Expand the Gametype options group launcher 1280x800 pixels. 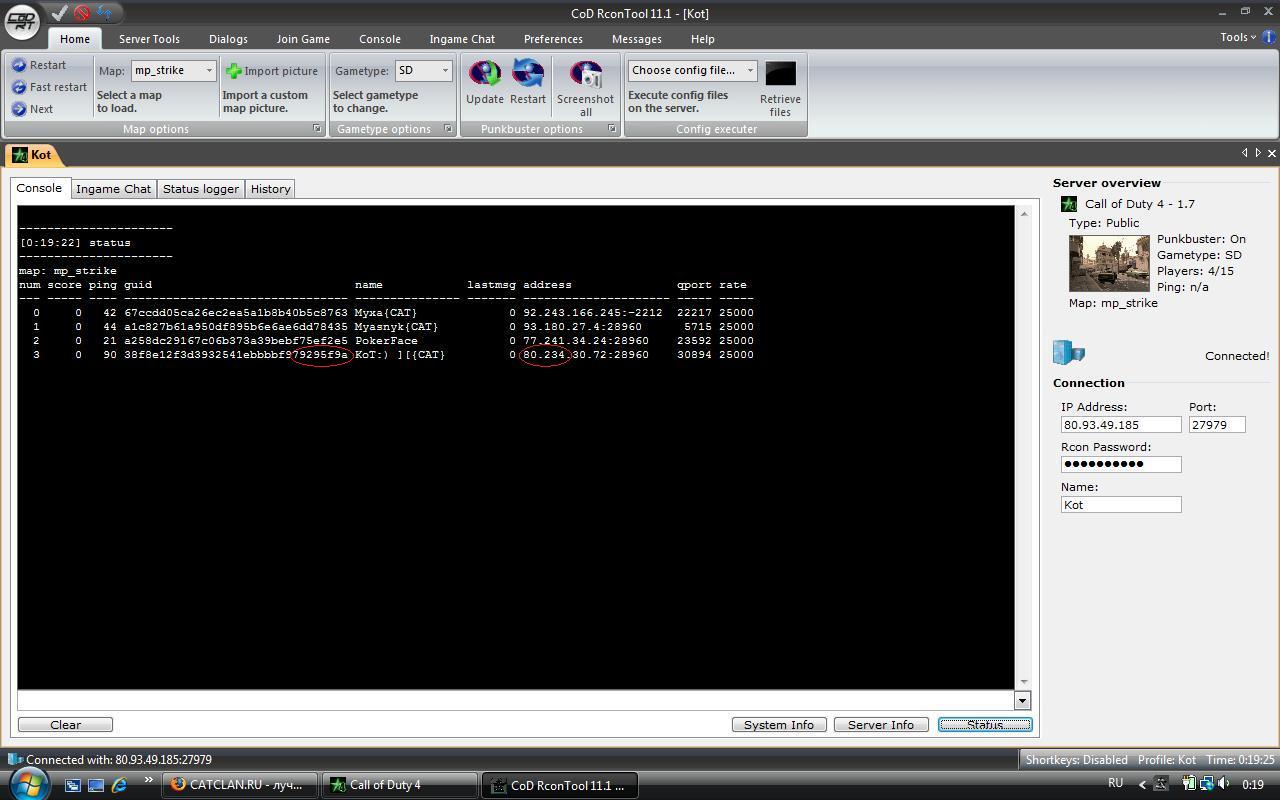point(448,129)
